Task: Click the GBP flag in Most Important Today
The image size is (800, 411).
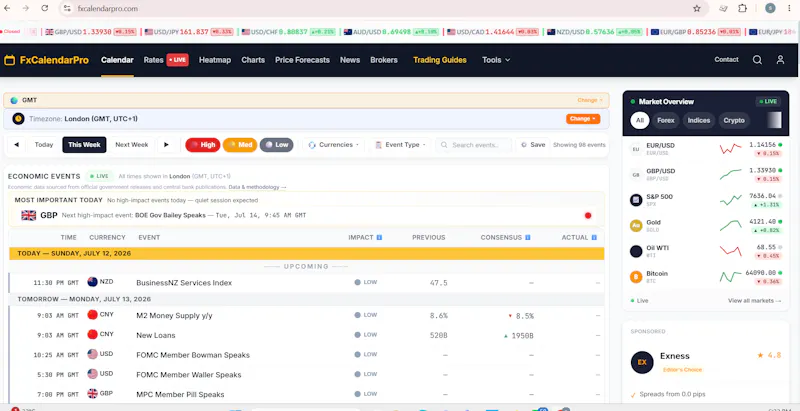Action: pyautogui.click(x=29, y=215)
